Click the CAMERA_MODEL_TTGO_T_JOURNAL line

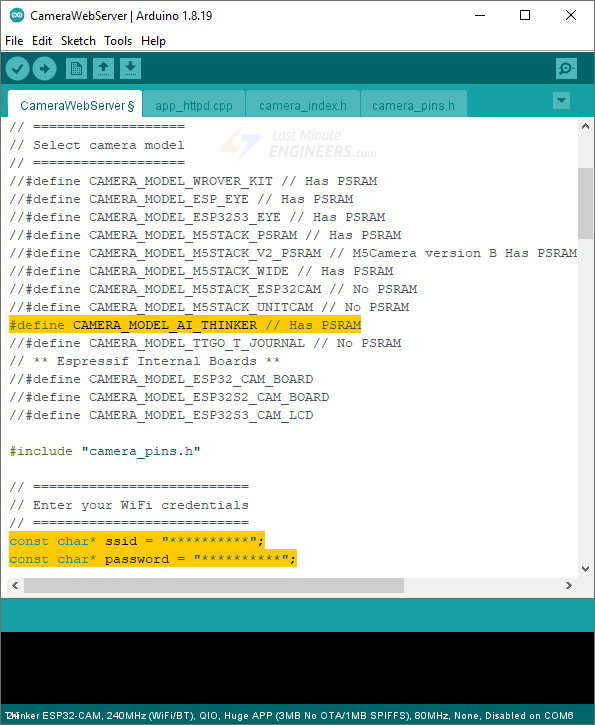205,343
